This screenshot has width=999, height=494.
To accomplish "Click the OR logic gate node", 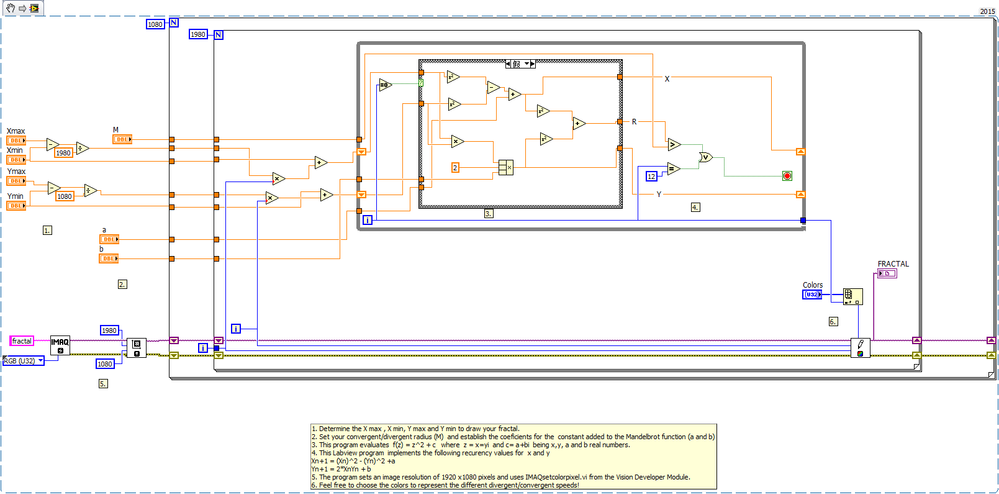I will (x=705, y=157).
